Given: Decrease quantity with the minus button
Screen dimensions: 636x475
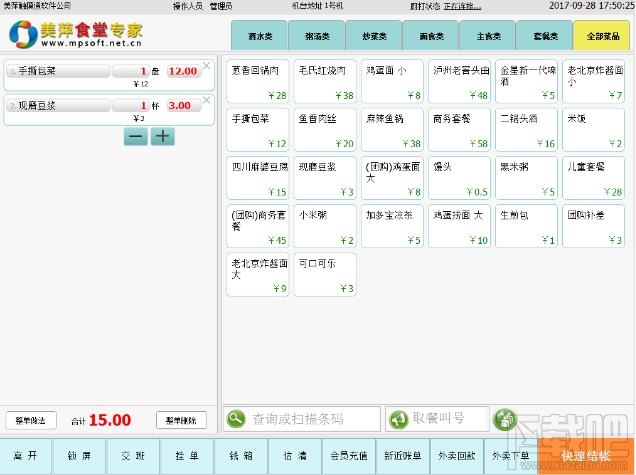Looking at the screenshot, I should [x=135, y=136].
